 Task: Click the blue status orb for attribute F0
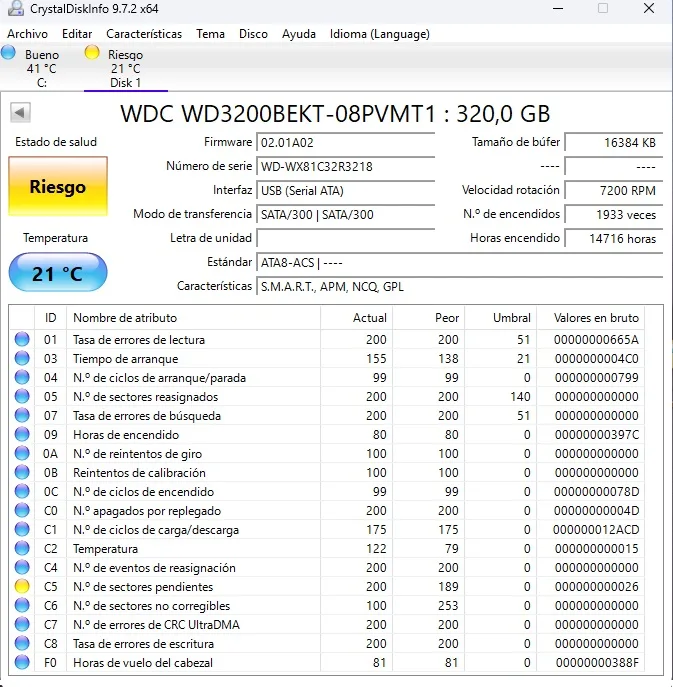22,662
